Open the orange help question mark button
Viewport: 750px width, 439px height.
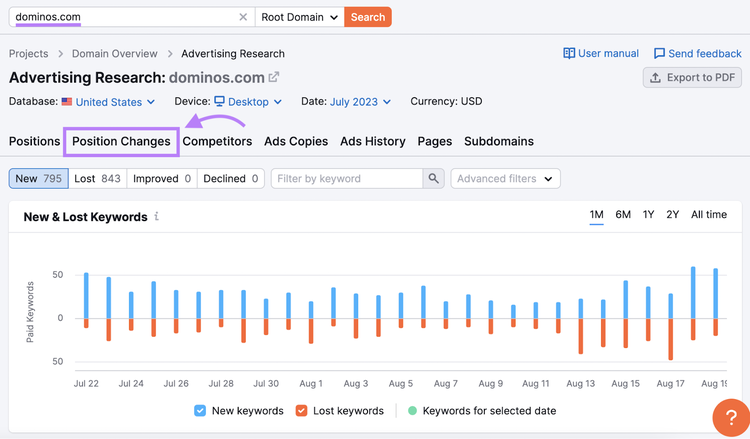pos(731,418)
